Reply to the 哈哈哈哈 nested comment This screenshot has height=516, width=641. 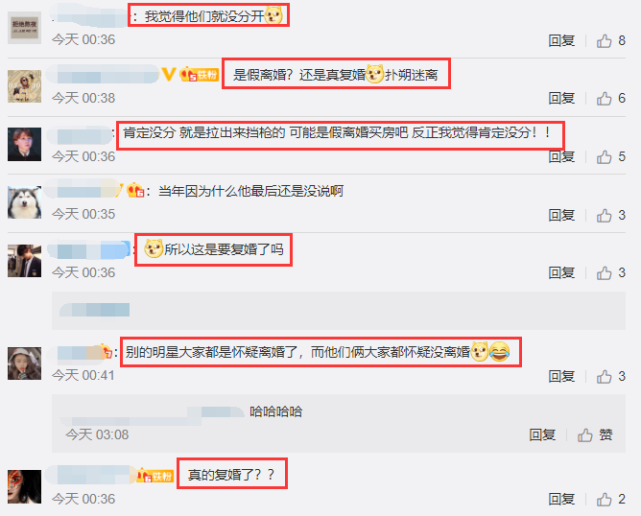pos(542,435)
